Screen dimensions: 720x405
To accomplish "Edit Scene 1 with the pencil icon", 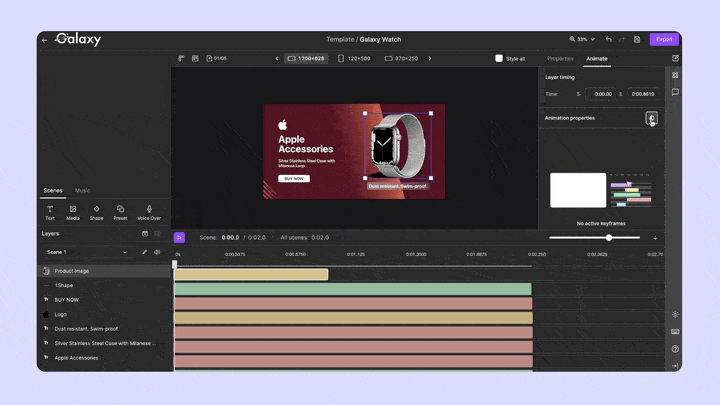I will pyautogui.click(x=144, y=252).
